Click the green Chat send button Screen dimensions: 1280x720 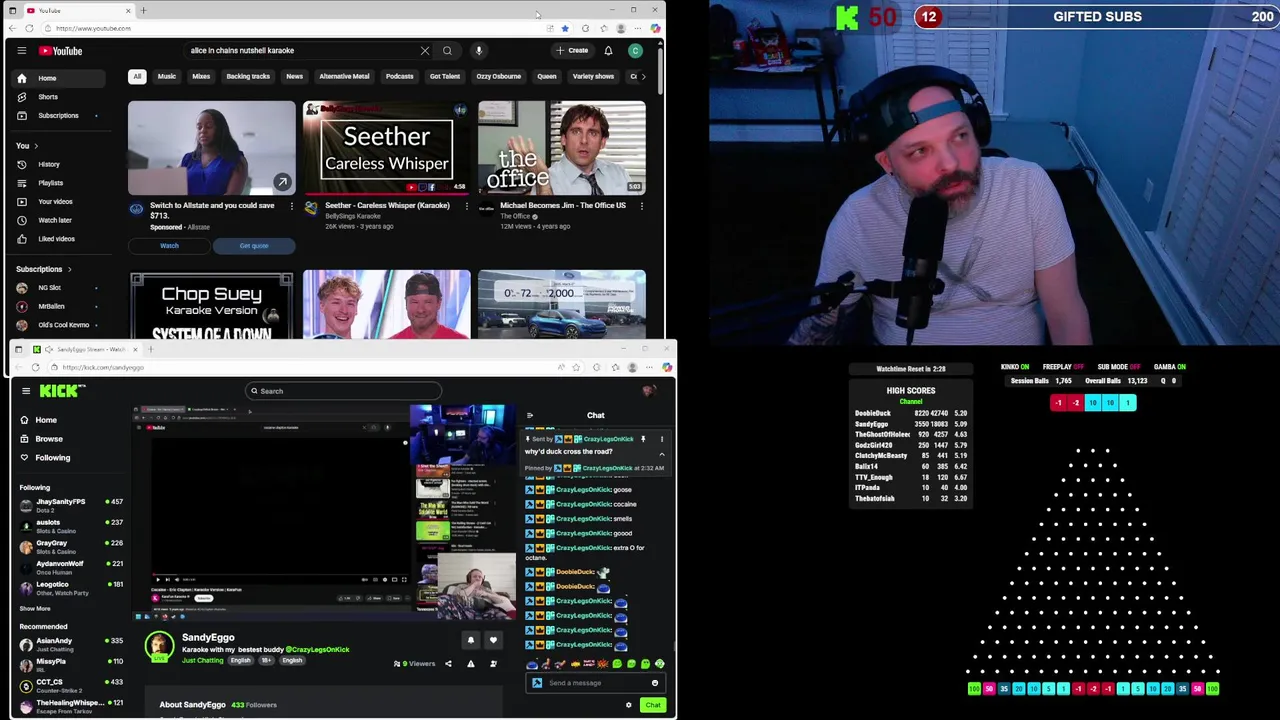[x=652, y=705]
